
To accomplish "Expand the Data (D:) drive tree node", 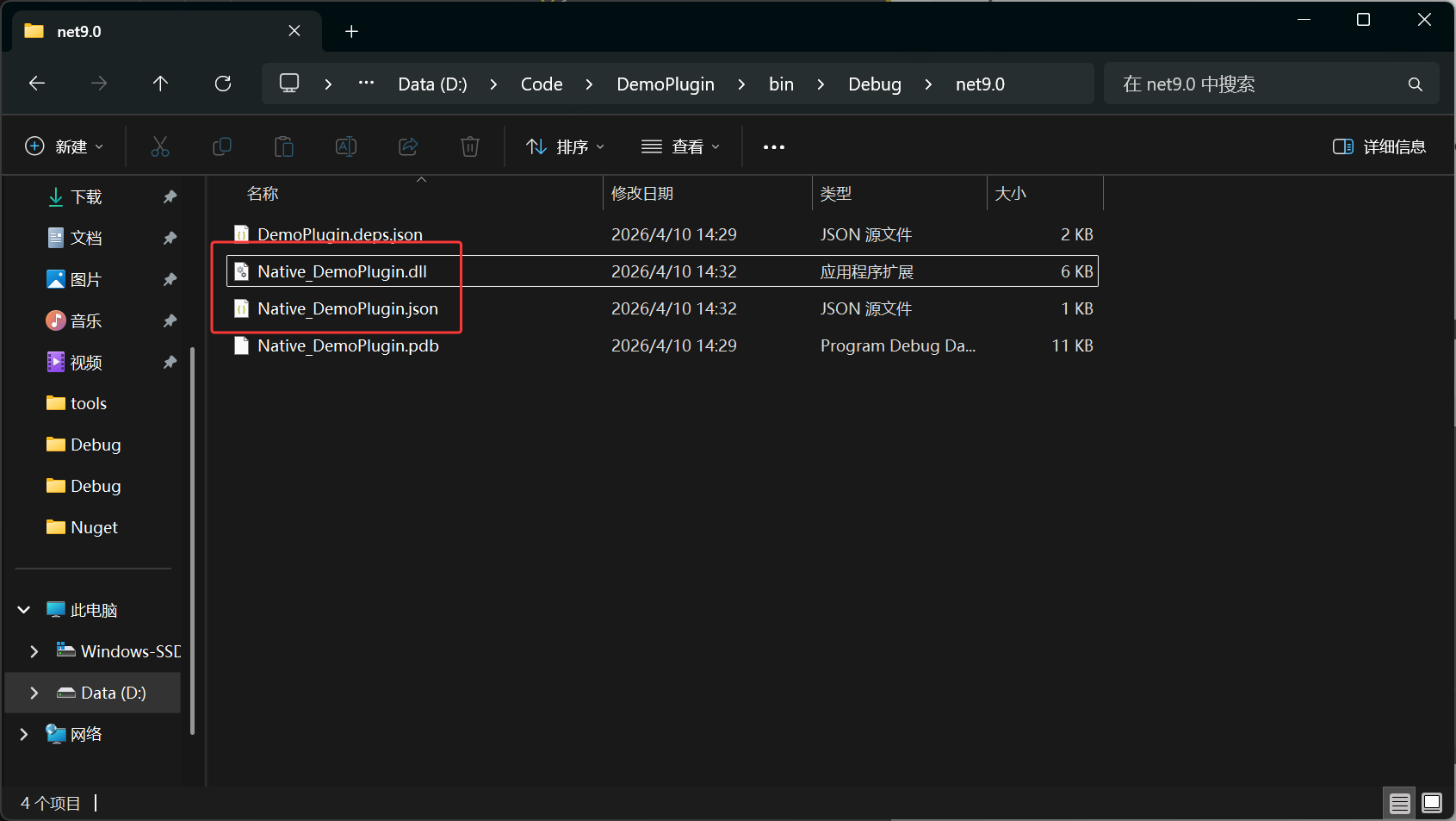I will [x=34, y=693].
